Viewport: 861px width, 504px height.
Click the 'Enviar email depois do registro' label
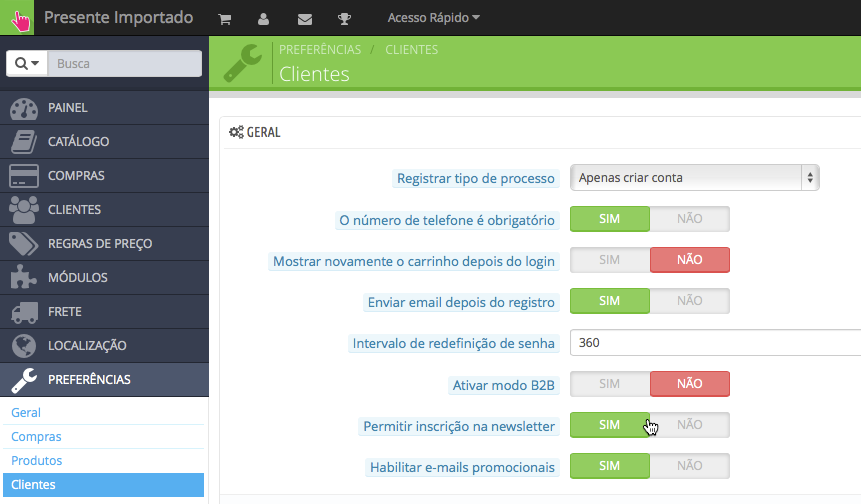pyautogui.click(x=461, y=303)
